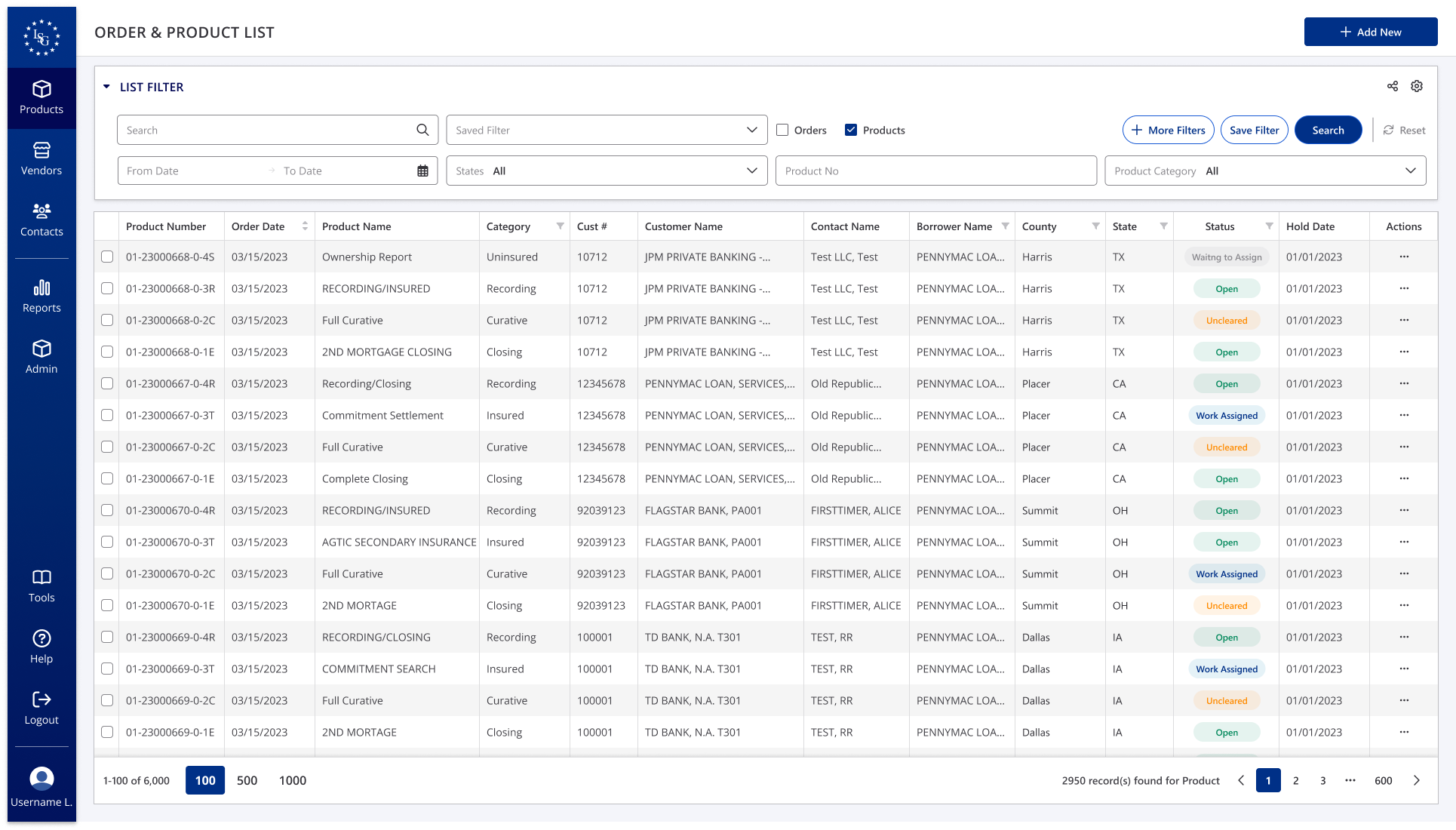The image size is (1456, 830).
Task: Open list settings gear icon
Action: 1417,87
